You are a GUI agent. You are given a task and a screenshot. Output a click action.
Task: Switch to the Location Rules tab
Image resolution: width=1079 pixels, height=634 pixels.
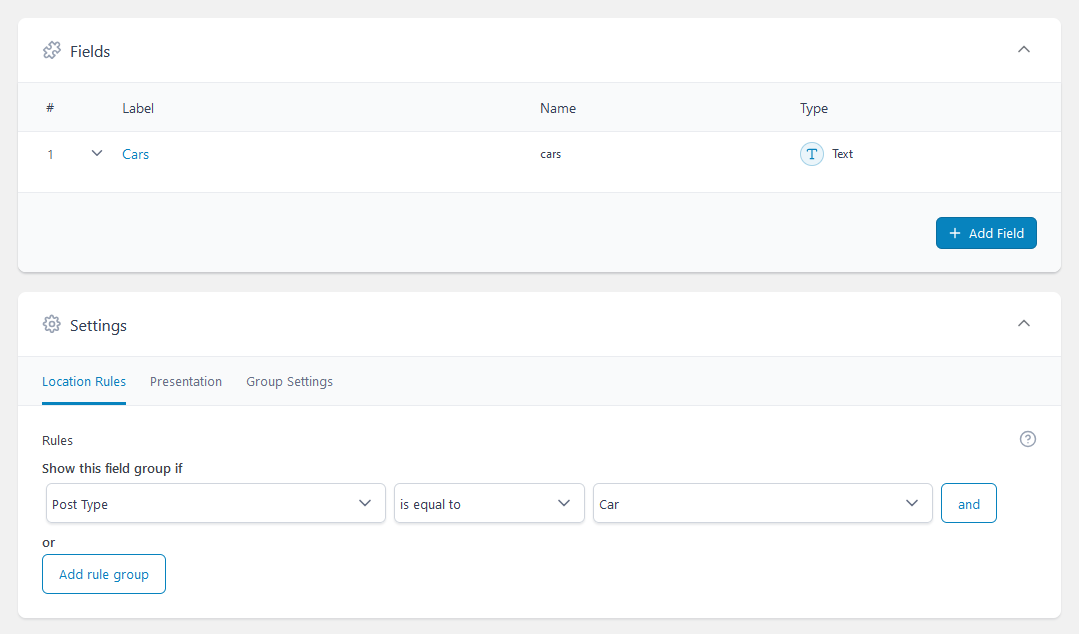point(84,382)
